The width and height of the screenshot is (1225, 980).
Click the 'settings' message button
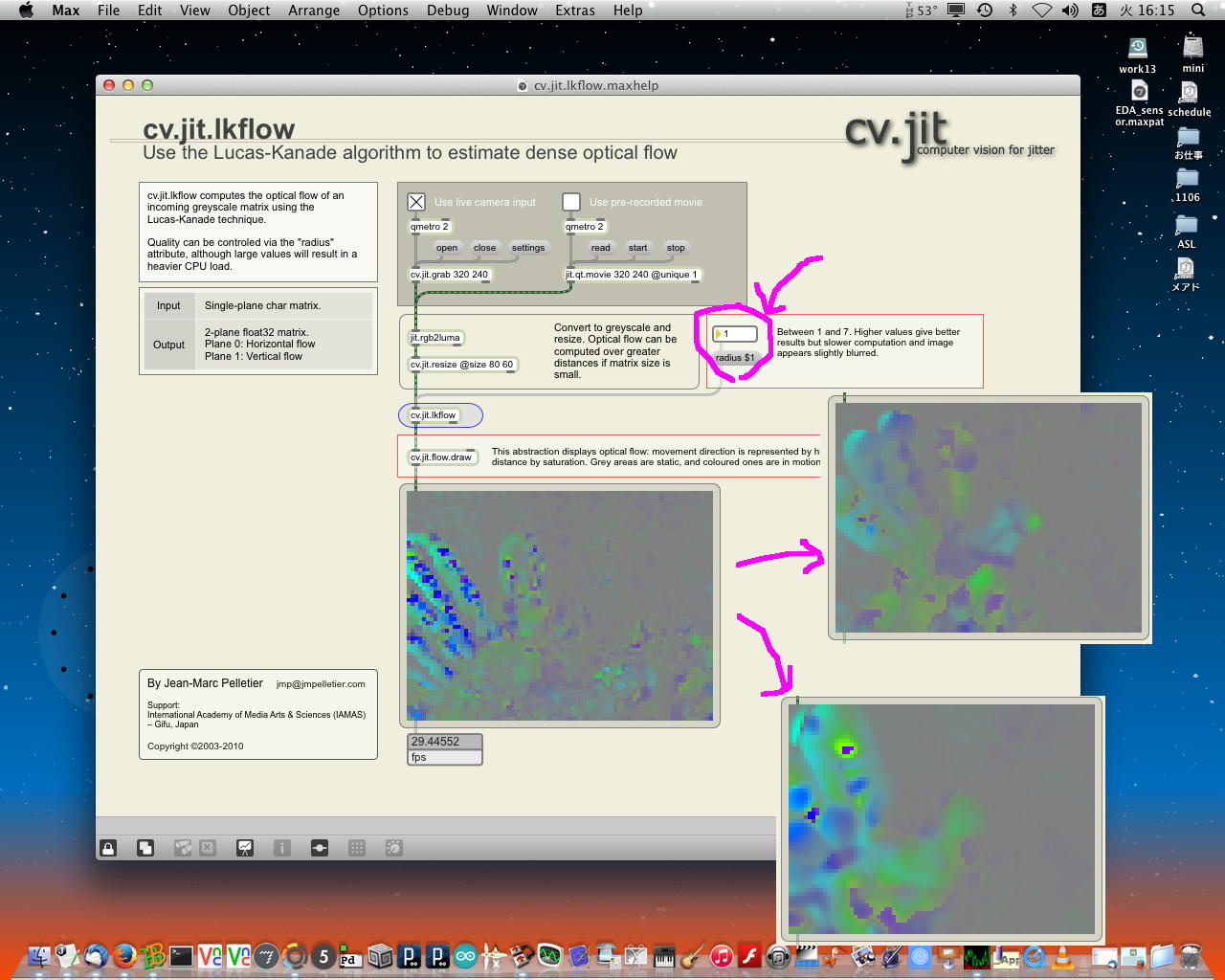tap(528, 248)
